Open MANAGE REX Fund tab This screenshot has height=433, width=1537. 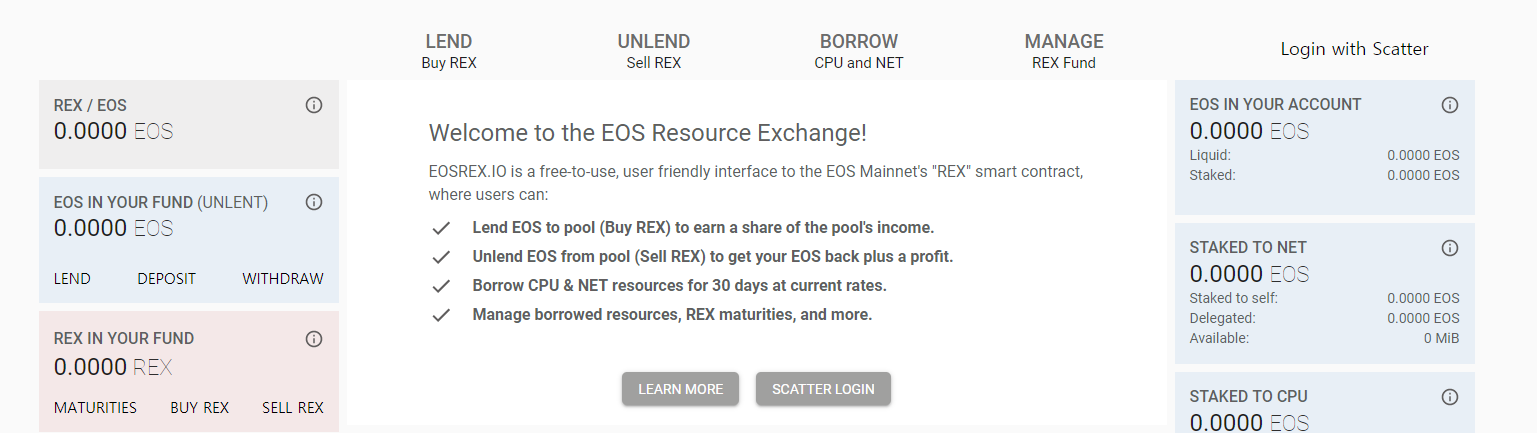(1064, 51)
